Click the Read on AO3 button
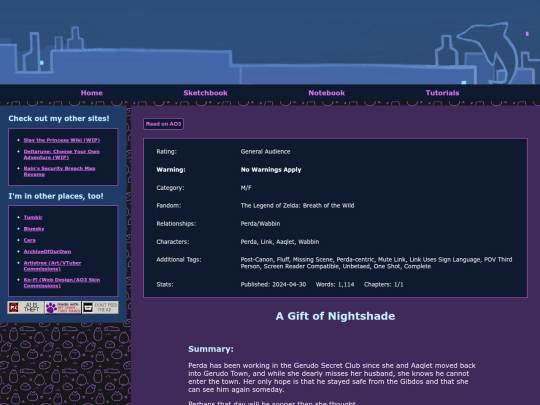 tap(163, 124)
